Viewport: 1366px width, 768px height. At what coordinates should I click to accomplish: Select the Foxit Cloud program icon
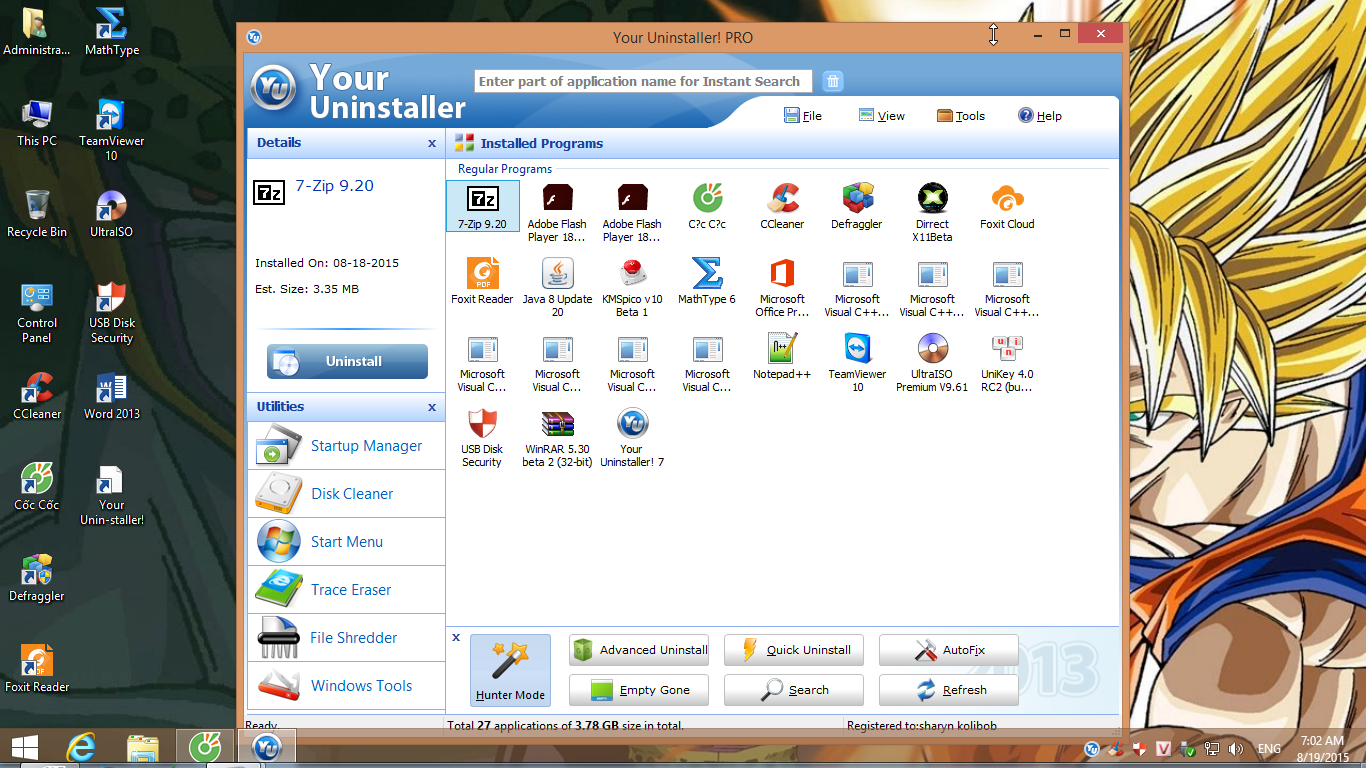point(1007,206)
